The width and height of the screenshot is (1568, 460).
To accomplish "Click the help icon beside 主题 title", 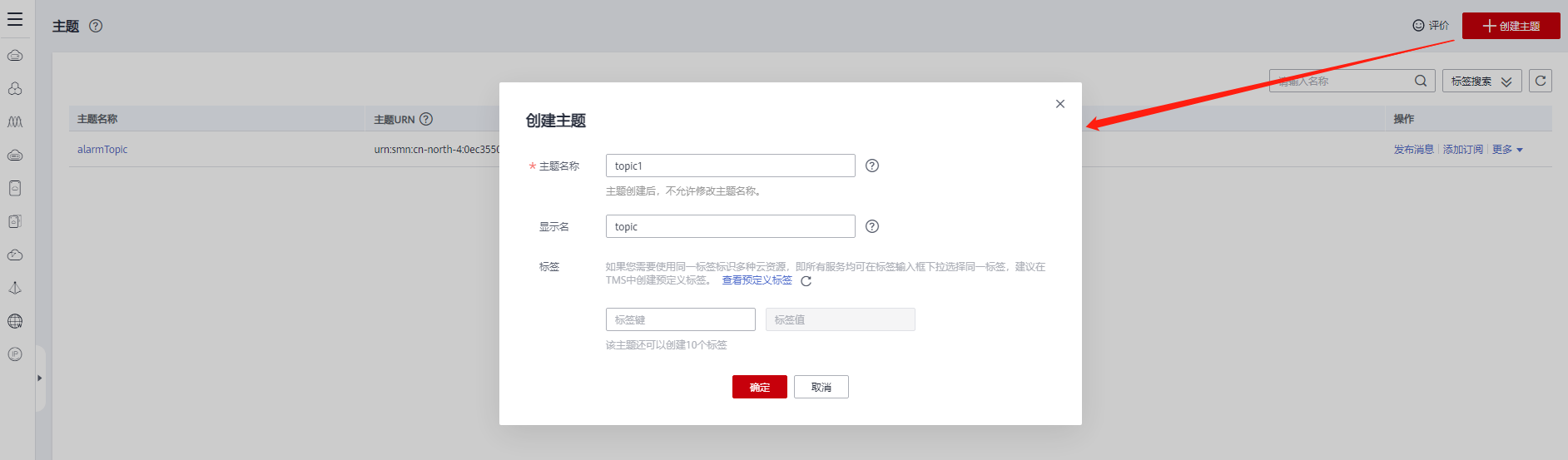I will [x=96, y=26].
